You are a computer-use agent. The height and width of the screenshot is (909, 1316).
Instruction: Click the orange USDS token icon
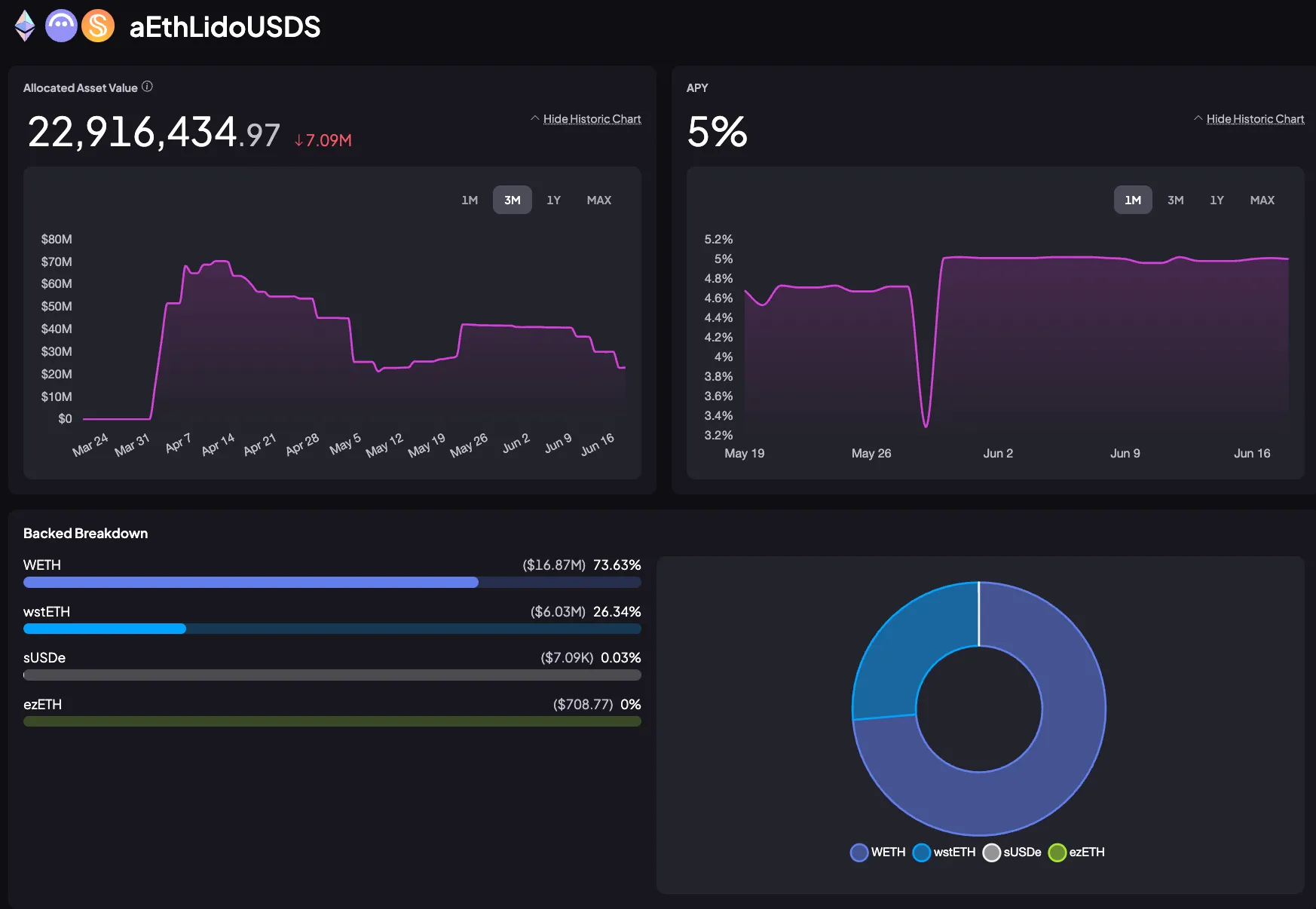click(x=98, y=26)
